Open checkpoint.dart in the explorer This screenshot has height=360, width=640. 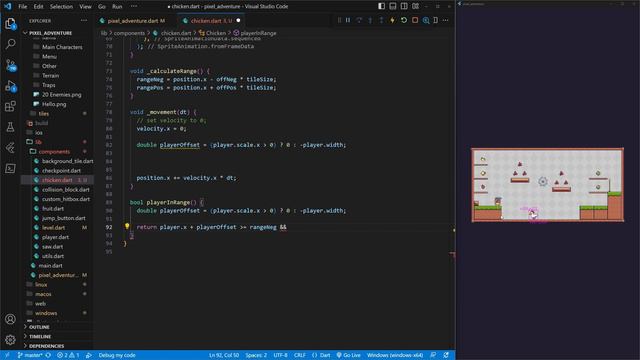[x=61, y=171]
